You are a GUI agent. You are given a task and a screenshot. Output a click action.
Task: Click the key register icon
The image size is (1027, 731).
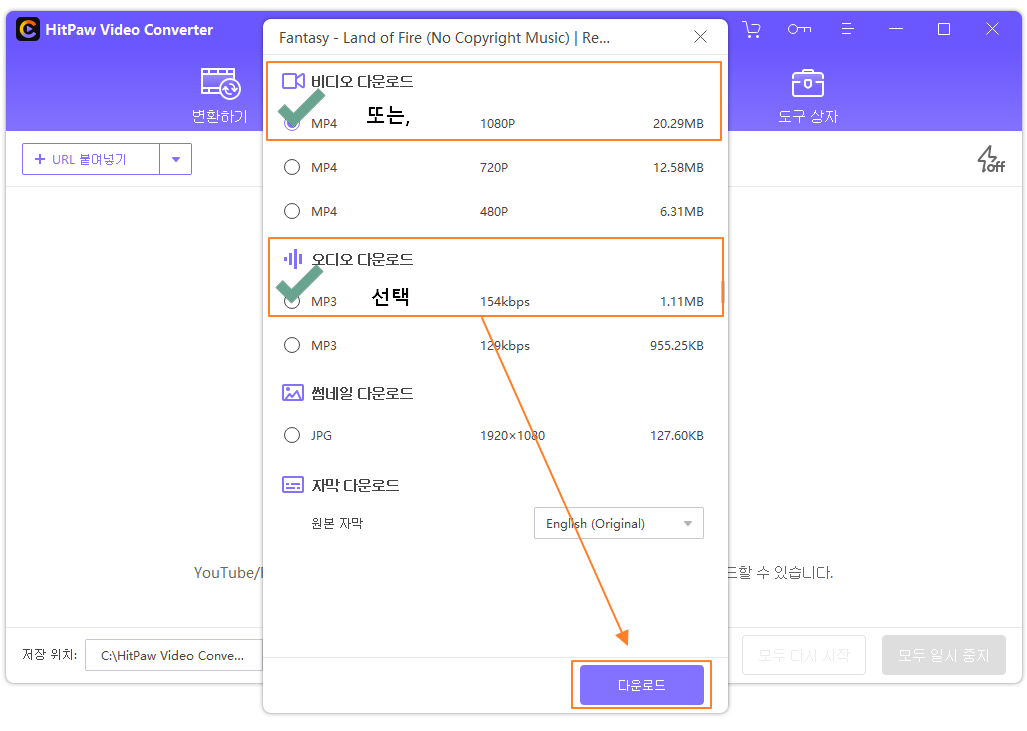[x=799, y=29]
